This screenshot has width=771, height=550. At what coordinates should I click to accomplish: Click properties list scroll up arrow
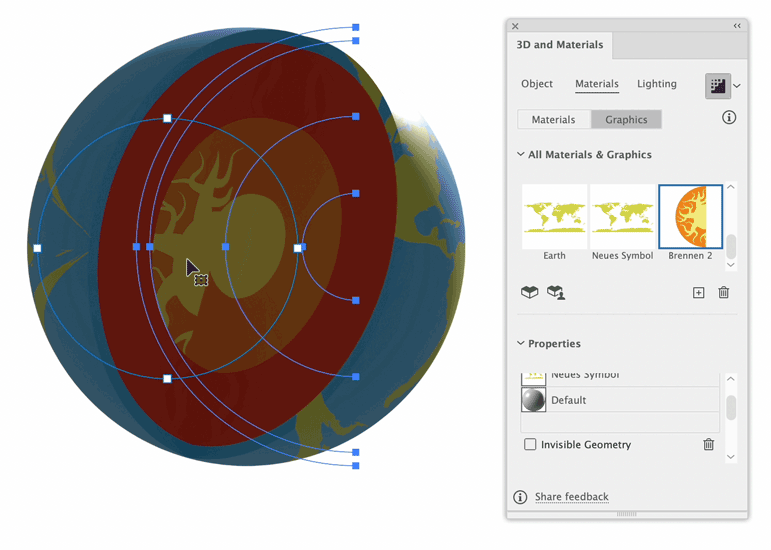(x=731, y=378)
